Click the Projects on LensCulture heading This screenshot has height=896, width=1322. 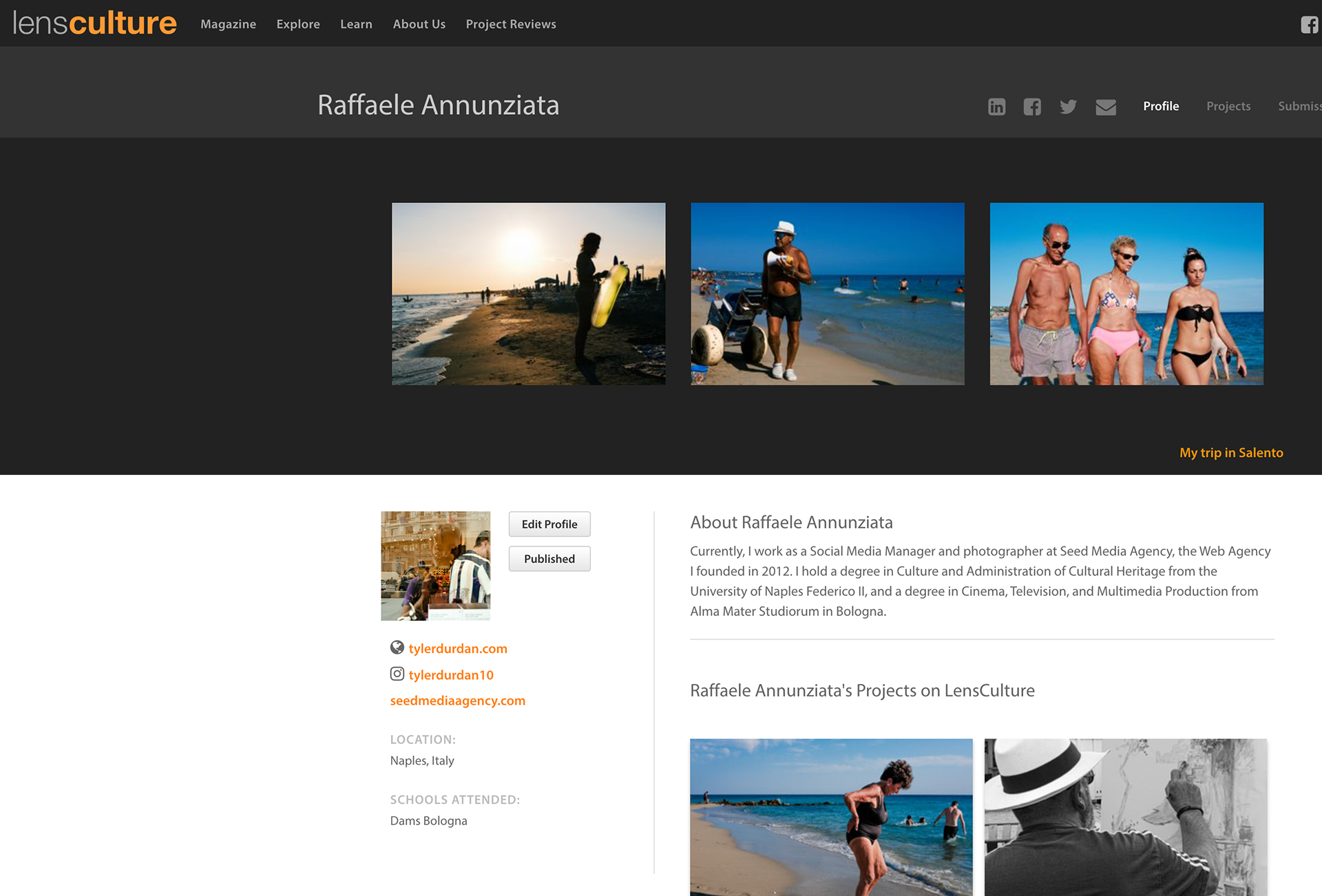coord(862,690)
